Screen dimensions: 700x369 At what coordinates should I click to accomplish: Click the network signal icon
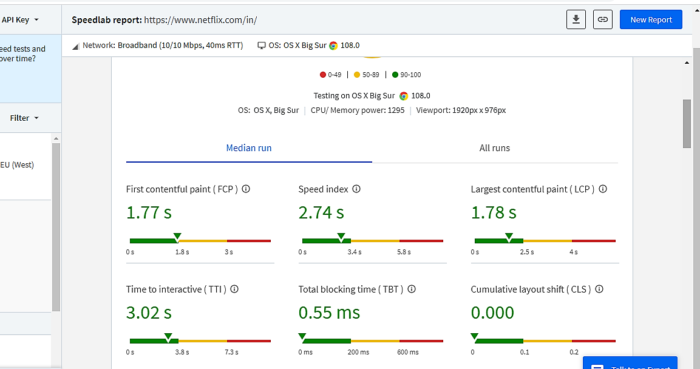(75, 46)
